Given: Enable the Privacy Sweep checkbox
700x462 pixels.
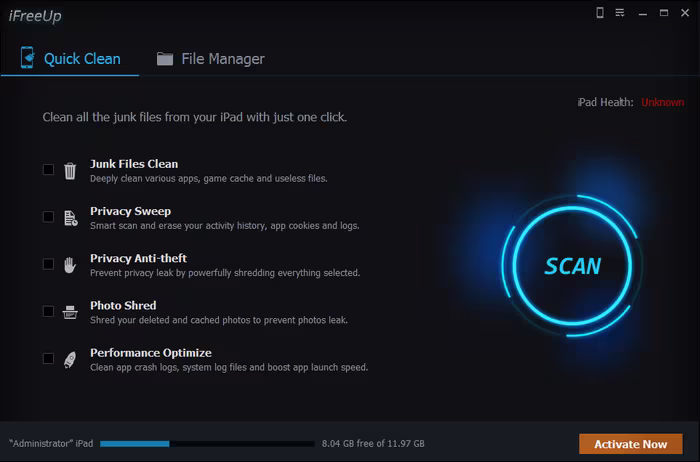Looking at the screenshot, I should [x=48, y=217].
